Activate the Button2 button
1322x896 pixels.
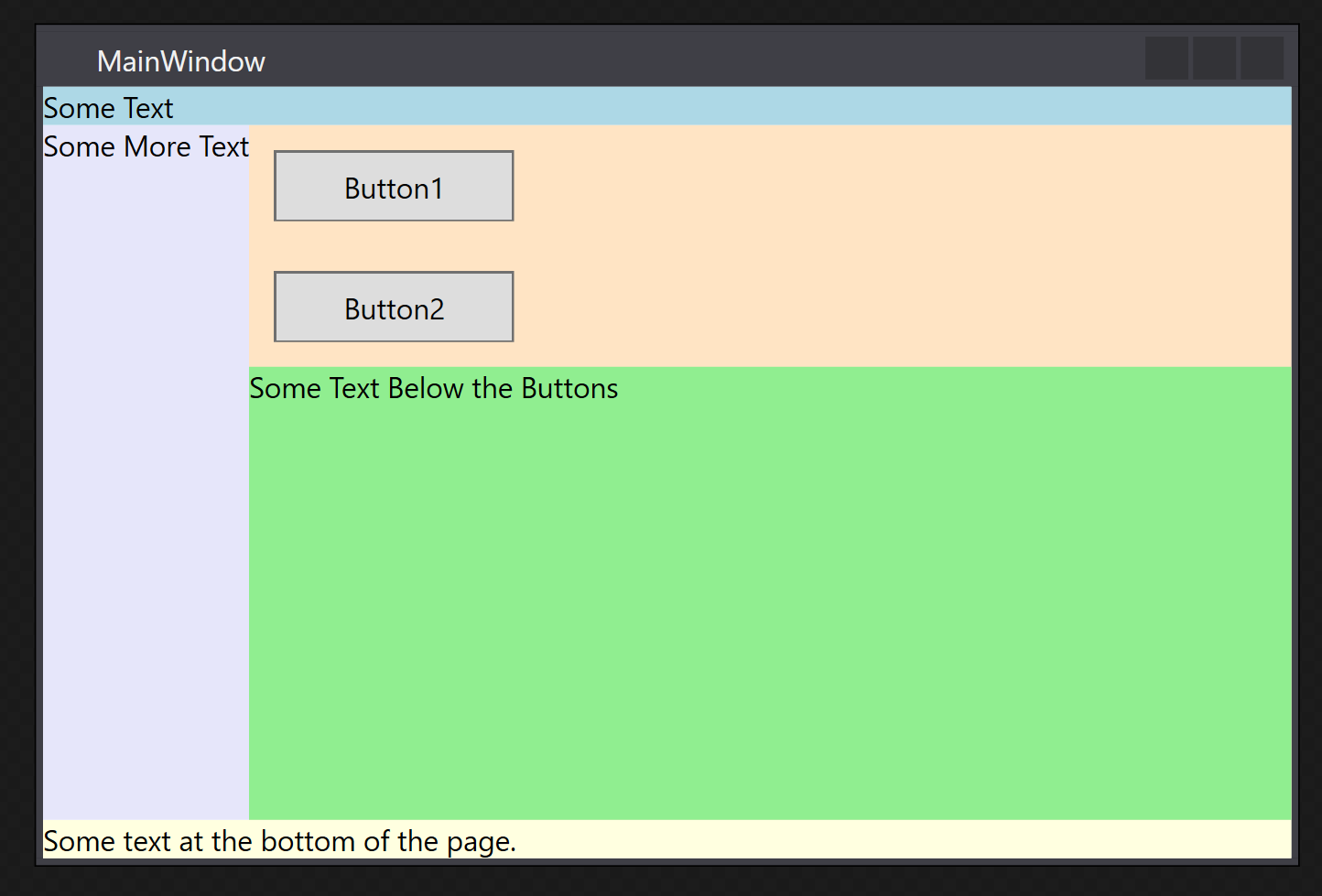(x=394, y=307)
